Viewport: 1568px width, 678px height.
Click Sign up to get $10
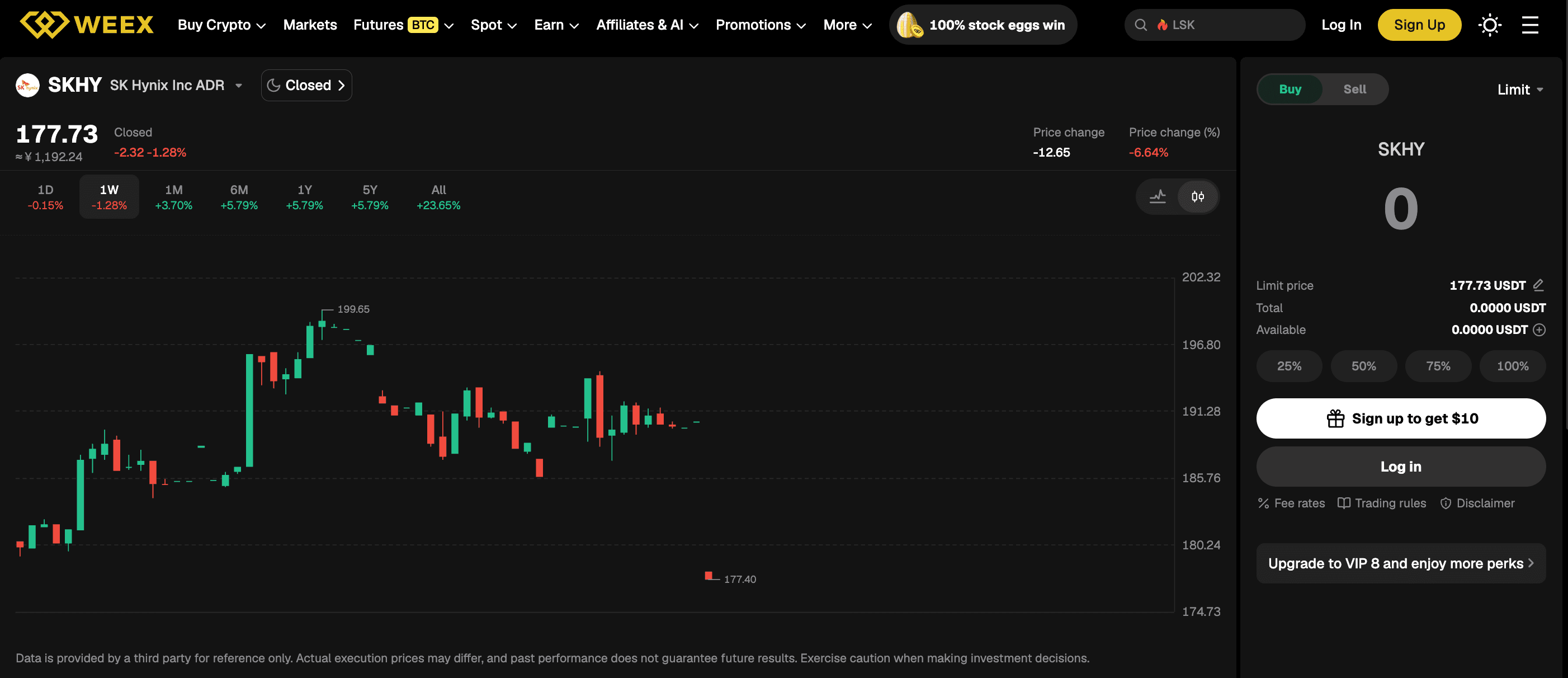tap(1401, 418)
